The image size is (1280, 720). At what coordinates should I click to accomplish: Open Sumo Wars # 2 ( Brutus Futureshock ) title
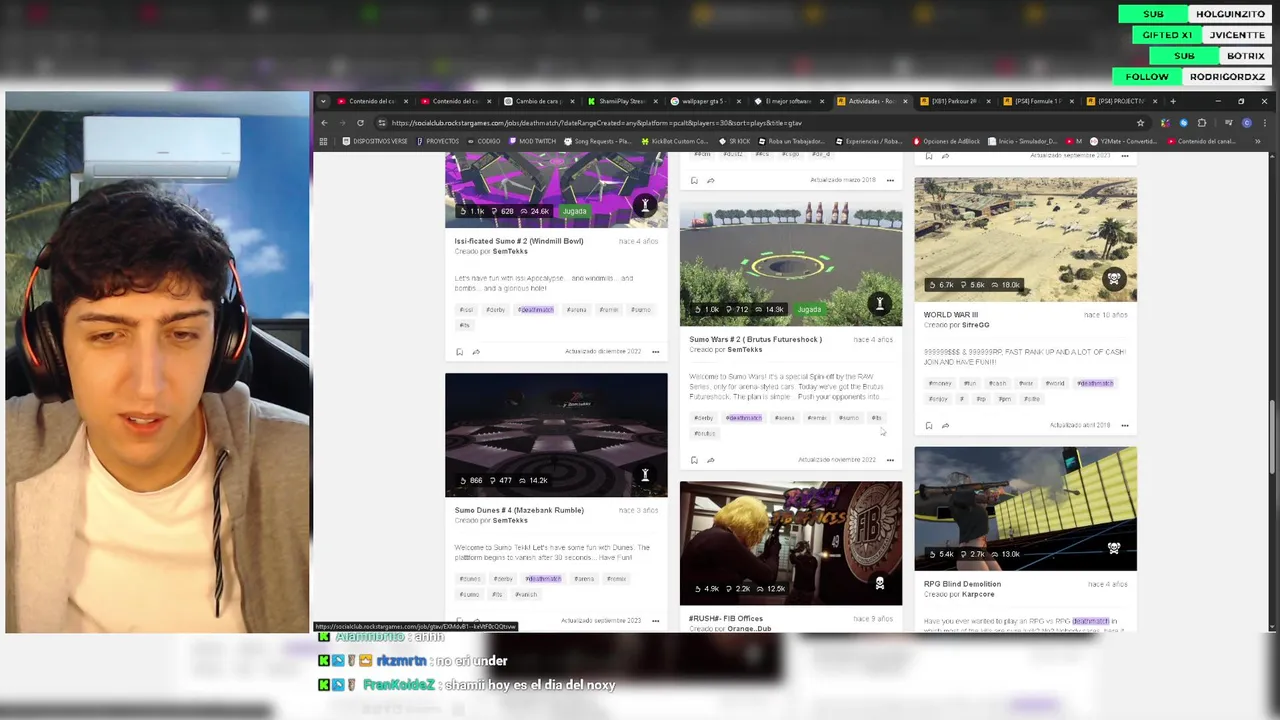(755, 339)
